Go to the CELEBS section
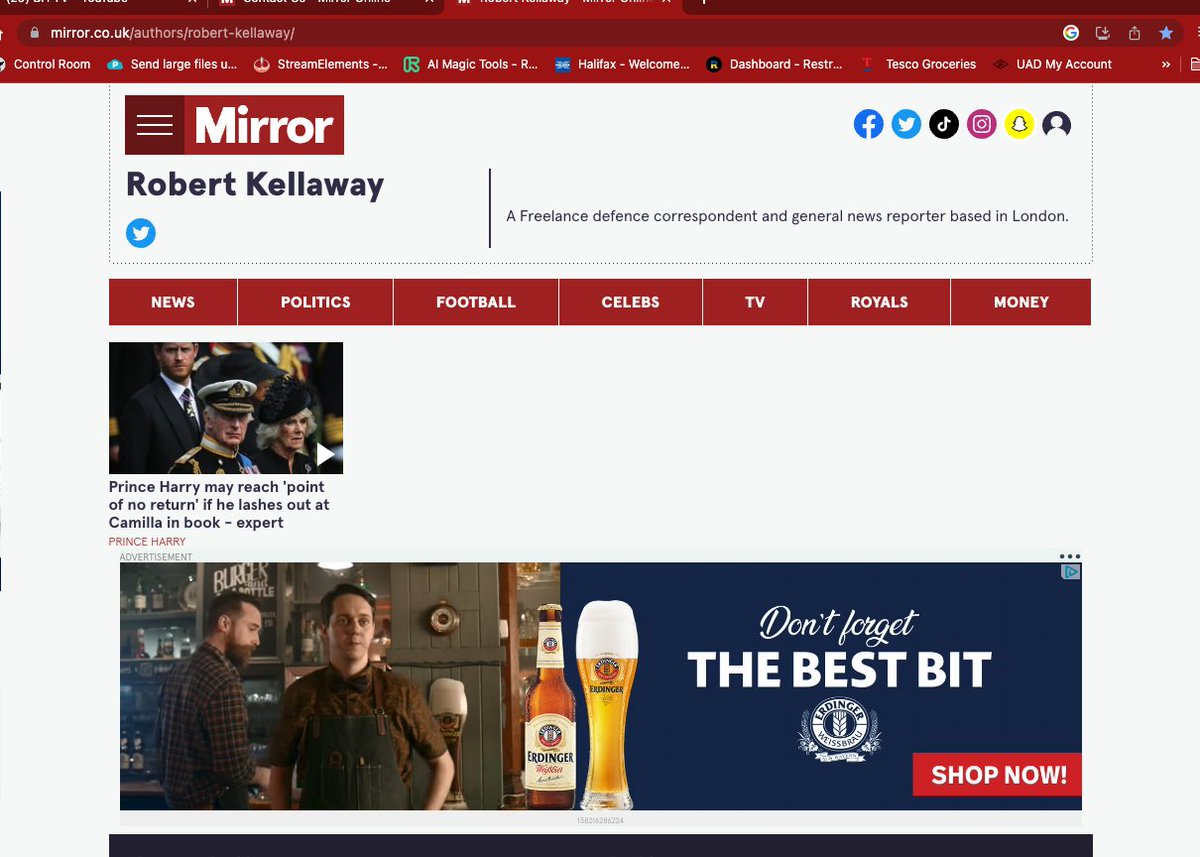 [x=631, y=302]
